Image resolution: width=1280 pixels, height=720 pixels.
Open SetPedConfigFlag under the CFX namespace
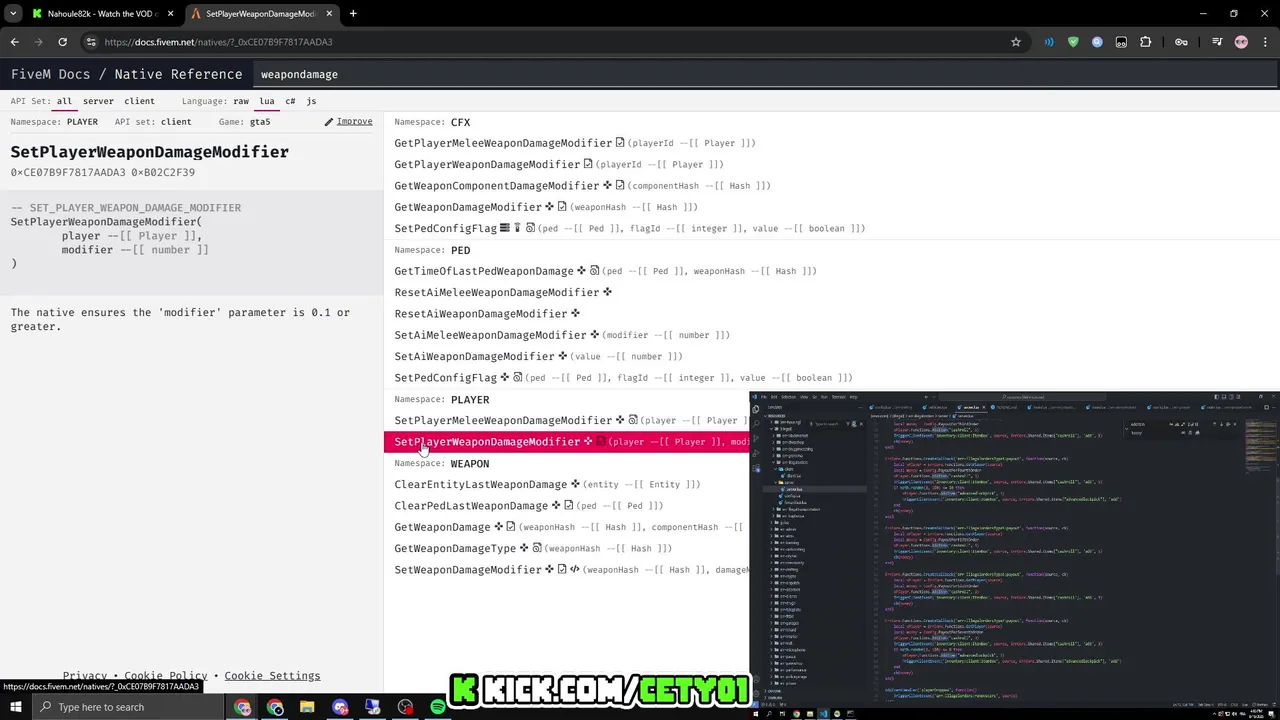(445, 228)
